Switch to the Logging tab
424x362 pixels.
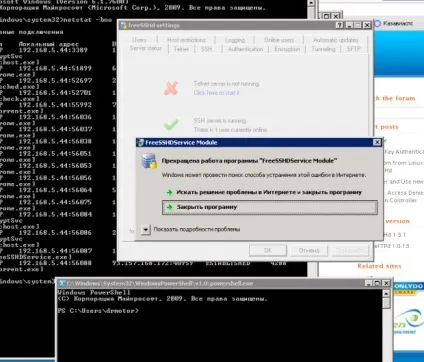pyautogui.click(x=235, y=40)
